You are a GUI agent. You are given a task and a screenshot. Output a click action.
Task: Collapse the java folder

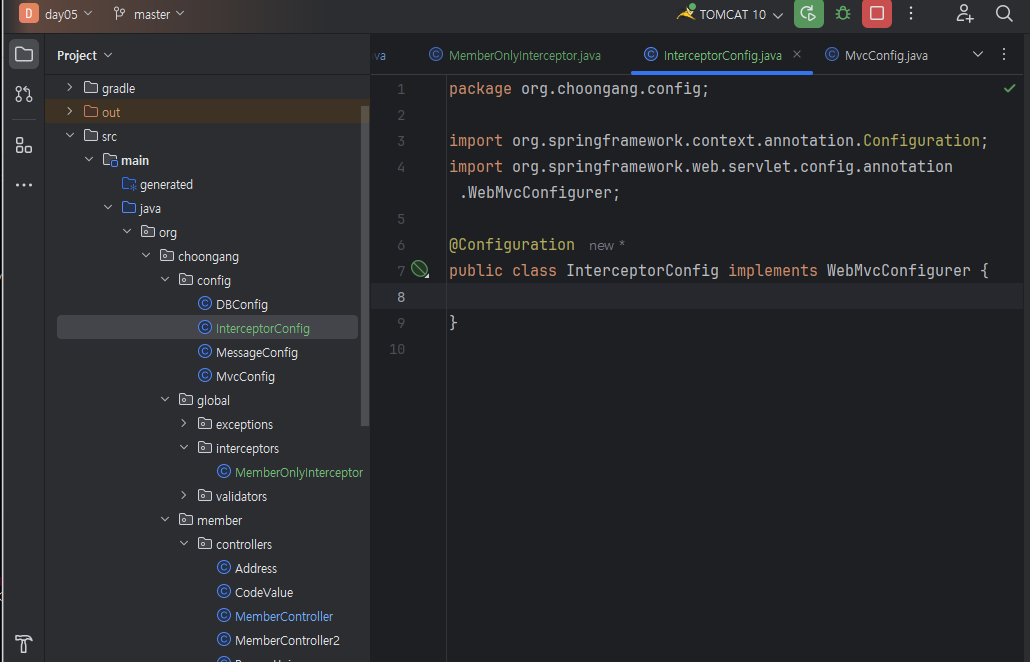(108, 208)
